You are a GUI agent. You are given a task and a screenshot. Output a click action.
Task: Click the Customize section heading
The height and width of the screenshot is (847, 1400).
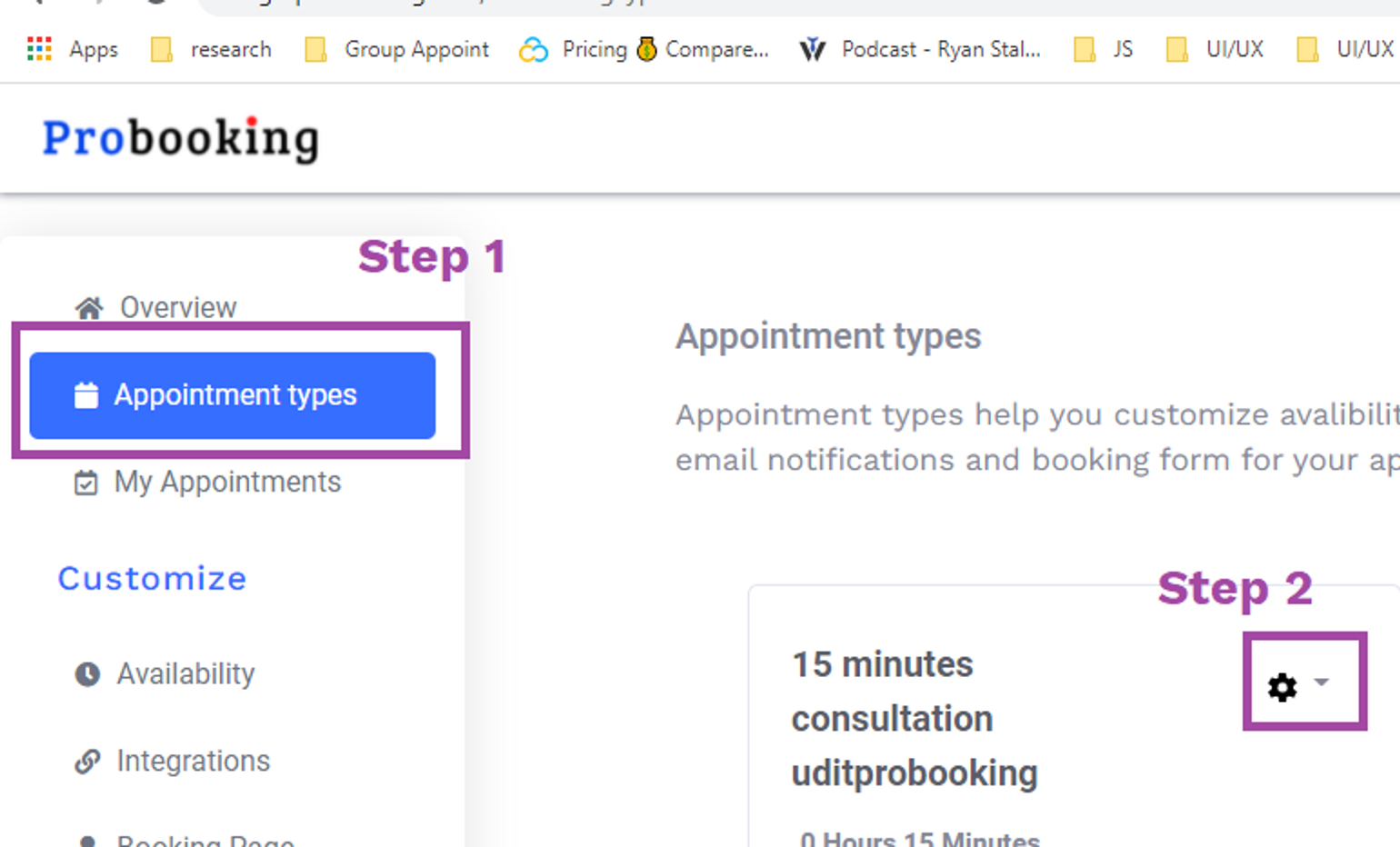pyautogui.click(x=152, y=579)
